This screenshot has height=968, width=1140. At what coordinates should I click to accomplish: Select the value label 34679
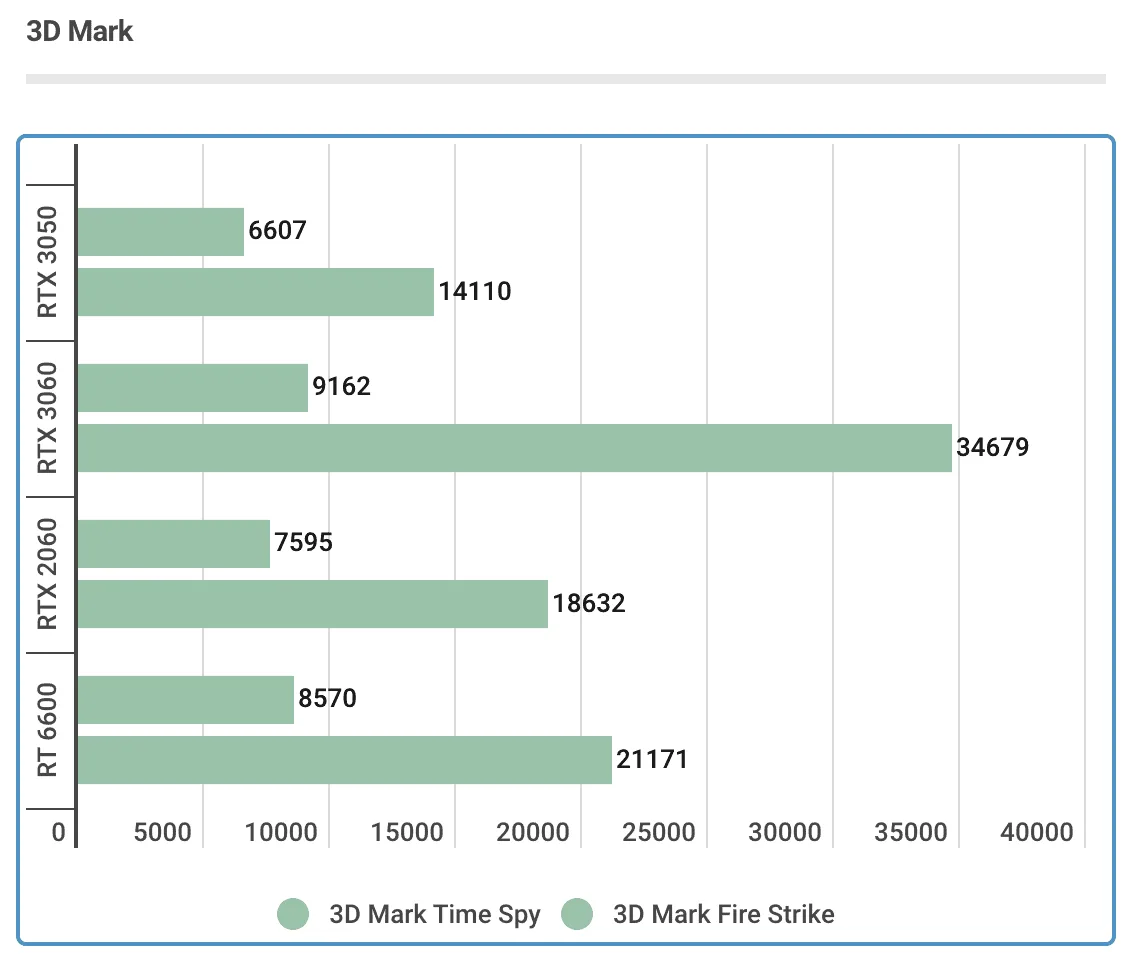pos(992,447)
